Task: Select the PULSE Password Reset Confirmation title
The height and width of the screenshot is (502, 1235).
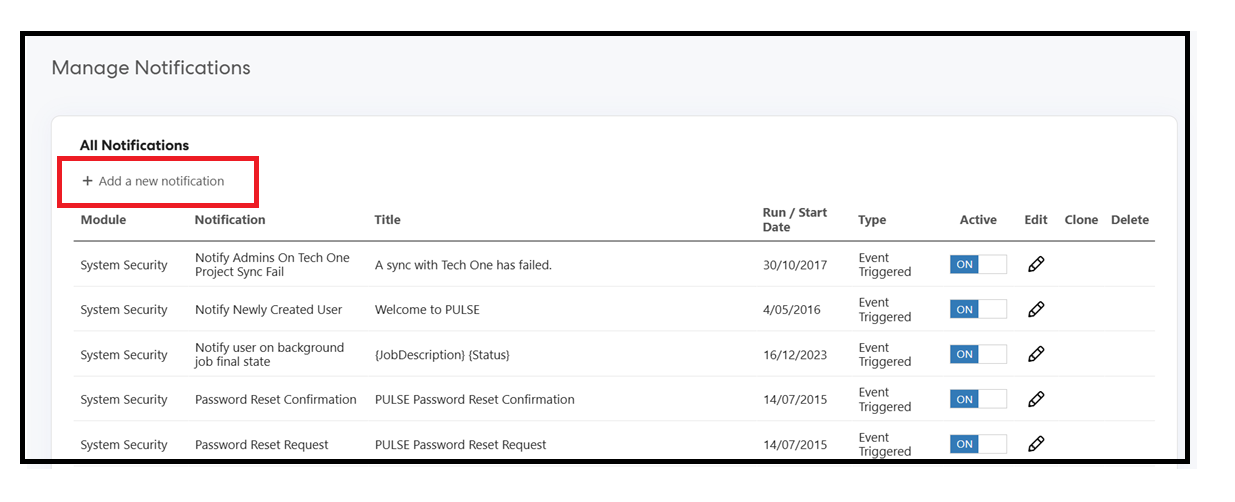Action: [474, 399]
